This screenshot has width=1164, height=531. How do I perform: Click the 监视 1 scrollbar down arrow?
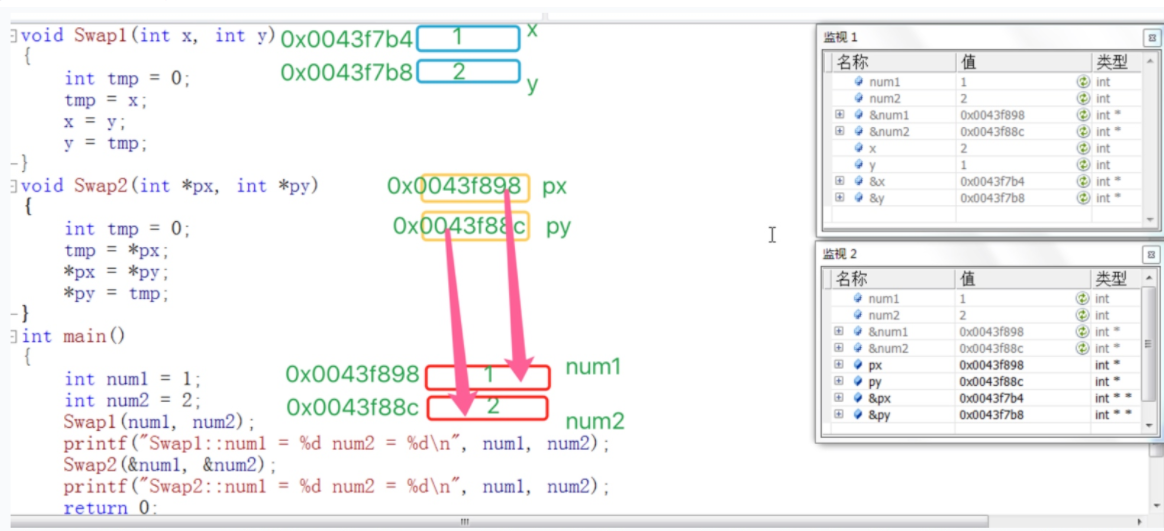[x=1150, y=219]
